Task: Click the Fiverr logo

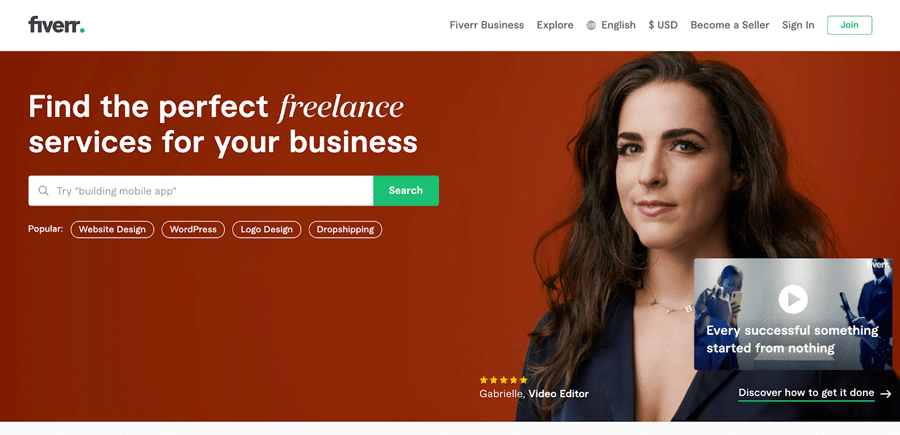Action: coord(56,25)
